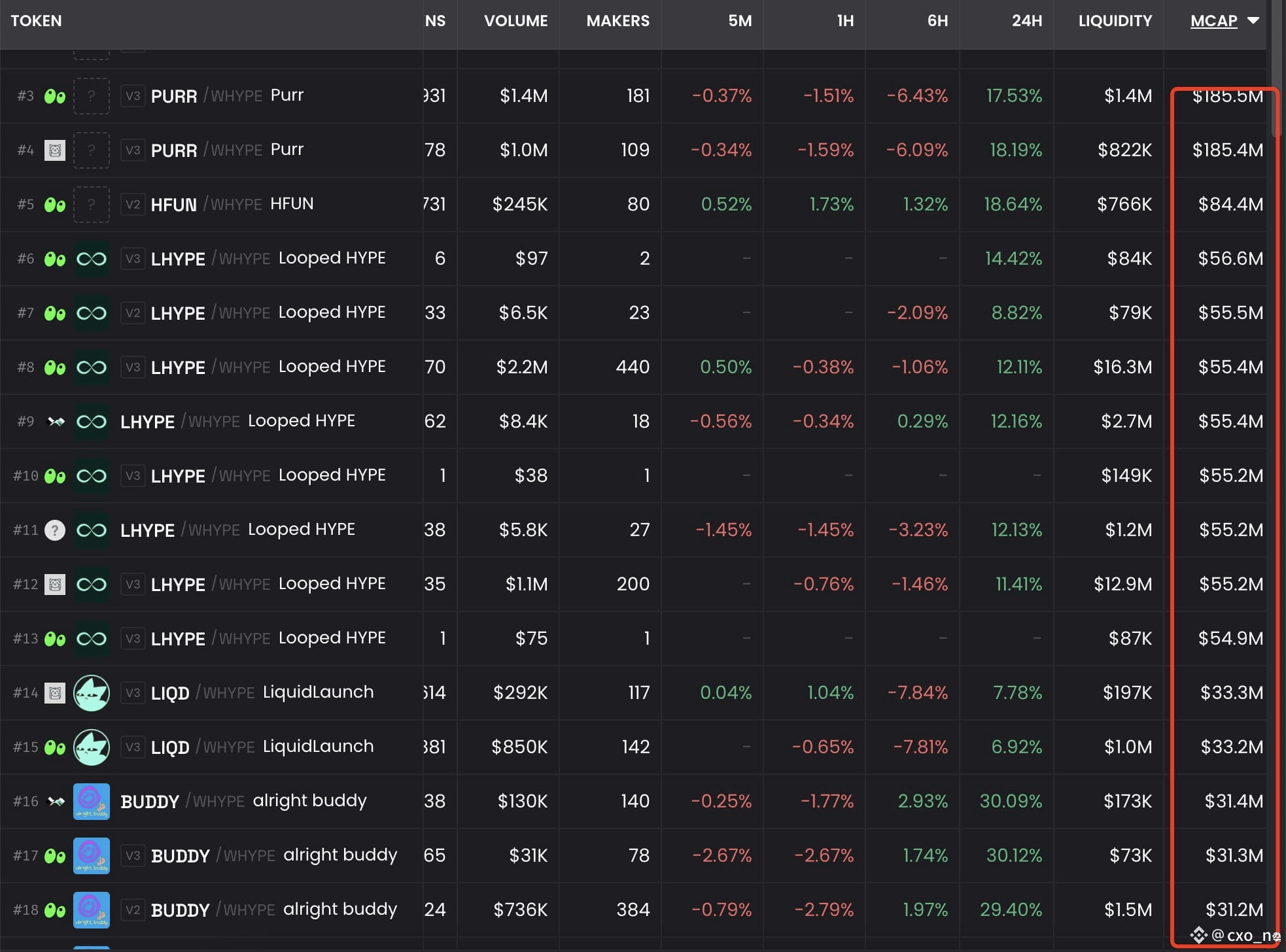
Task: Expand the MCAP sort dropdown arrow
Action: (1253, 21)
